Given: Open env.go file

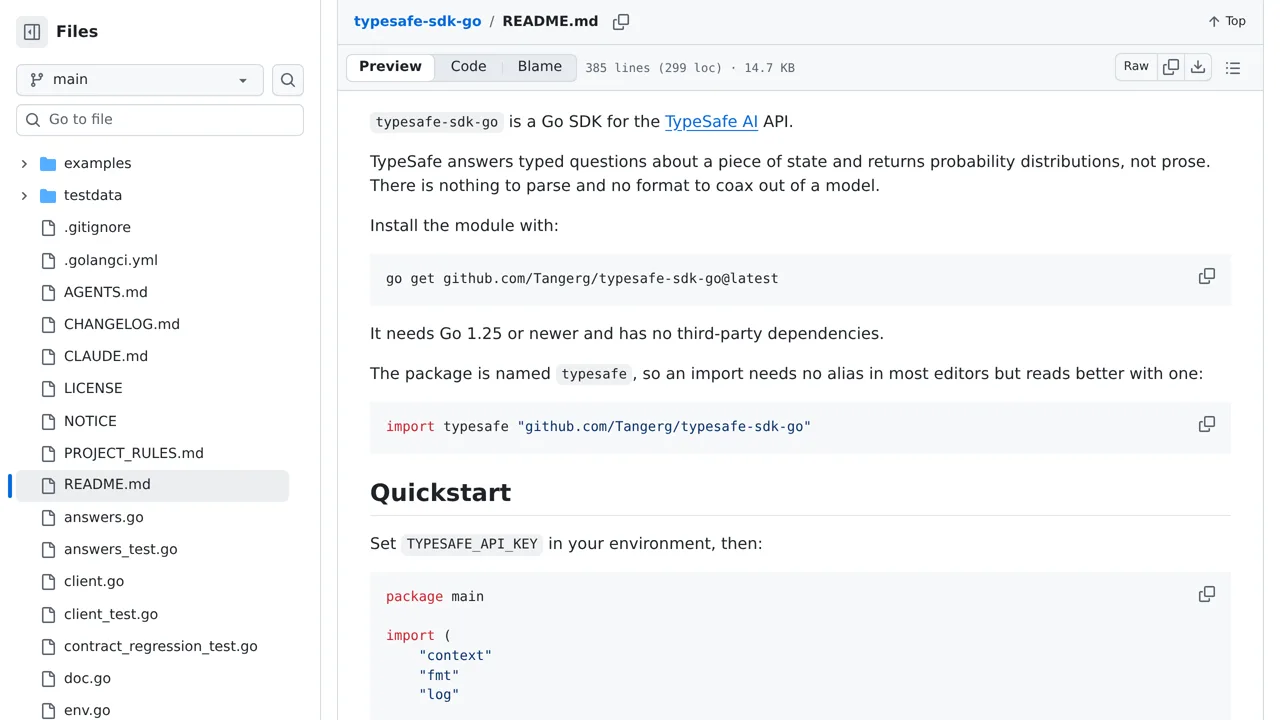Looking at the screenshot, I should point(87,710).
